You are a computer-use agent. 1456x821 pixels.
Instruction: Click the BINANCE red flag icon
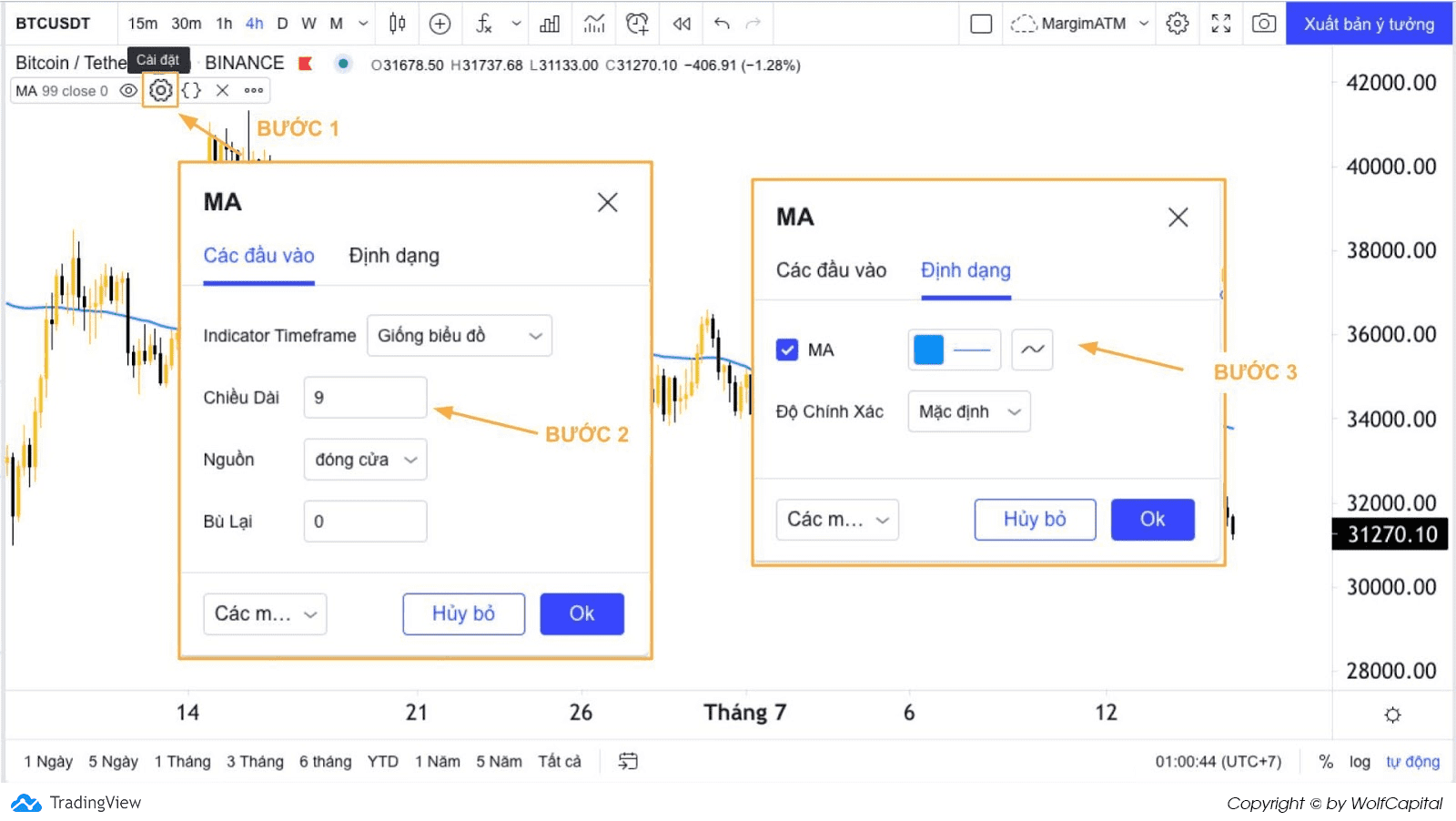[306, 63]
